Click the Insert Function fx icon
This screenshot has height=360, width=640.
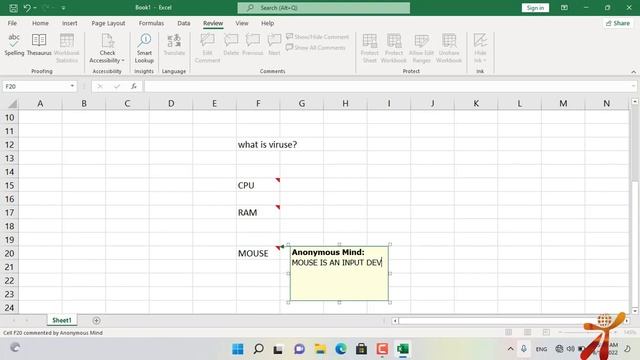133,86
